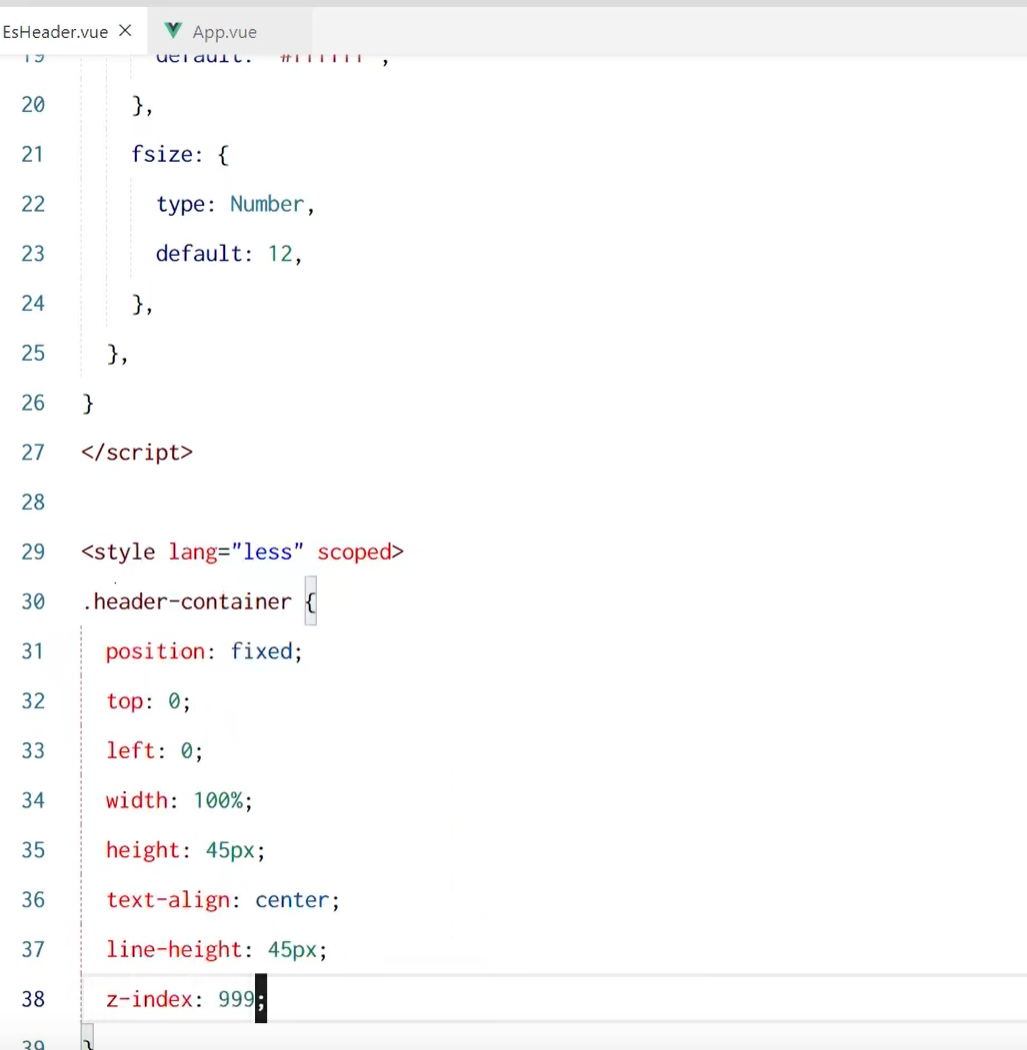Image resolution: width=1027 pixels, height=1050 pixels.
Task: Click line number 34
Action: pyautogui.click(x=33, y=800)
